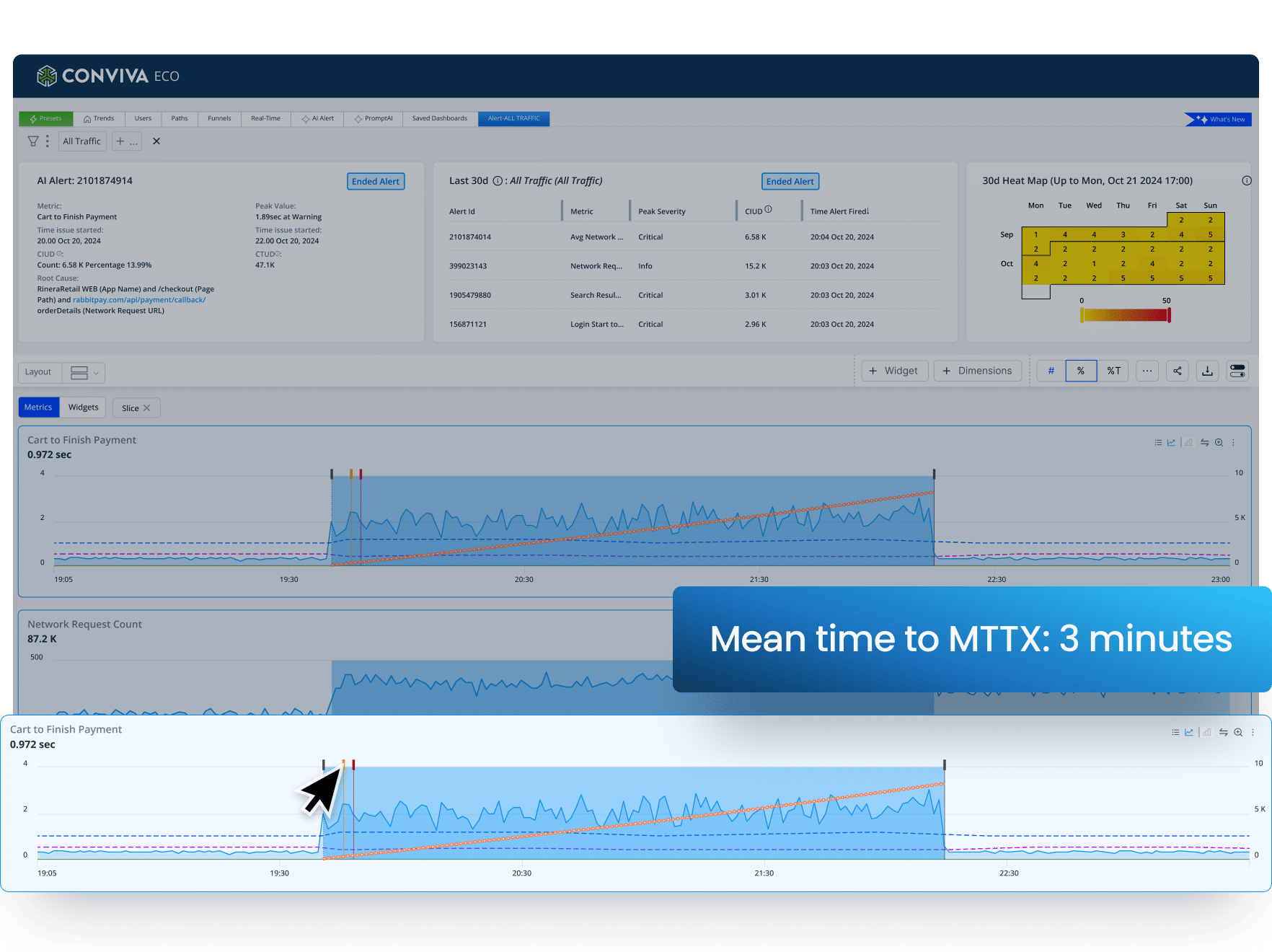
Task: Click info icon on 30d Heat Map
Action: (1246, 181)
